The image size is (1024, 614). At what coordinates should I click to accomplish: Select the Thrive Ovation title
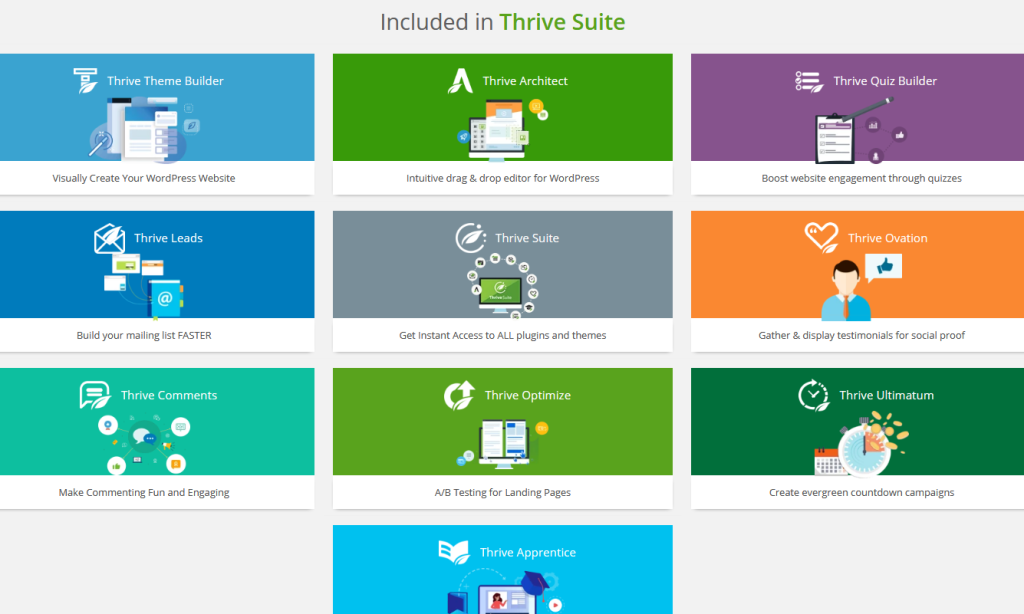[x=888, y=238]
